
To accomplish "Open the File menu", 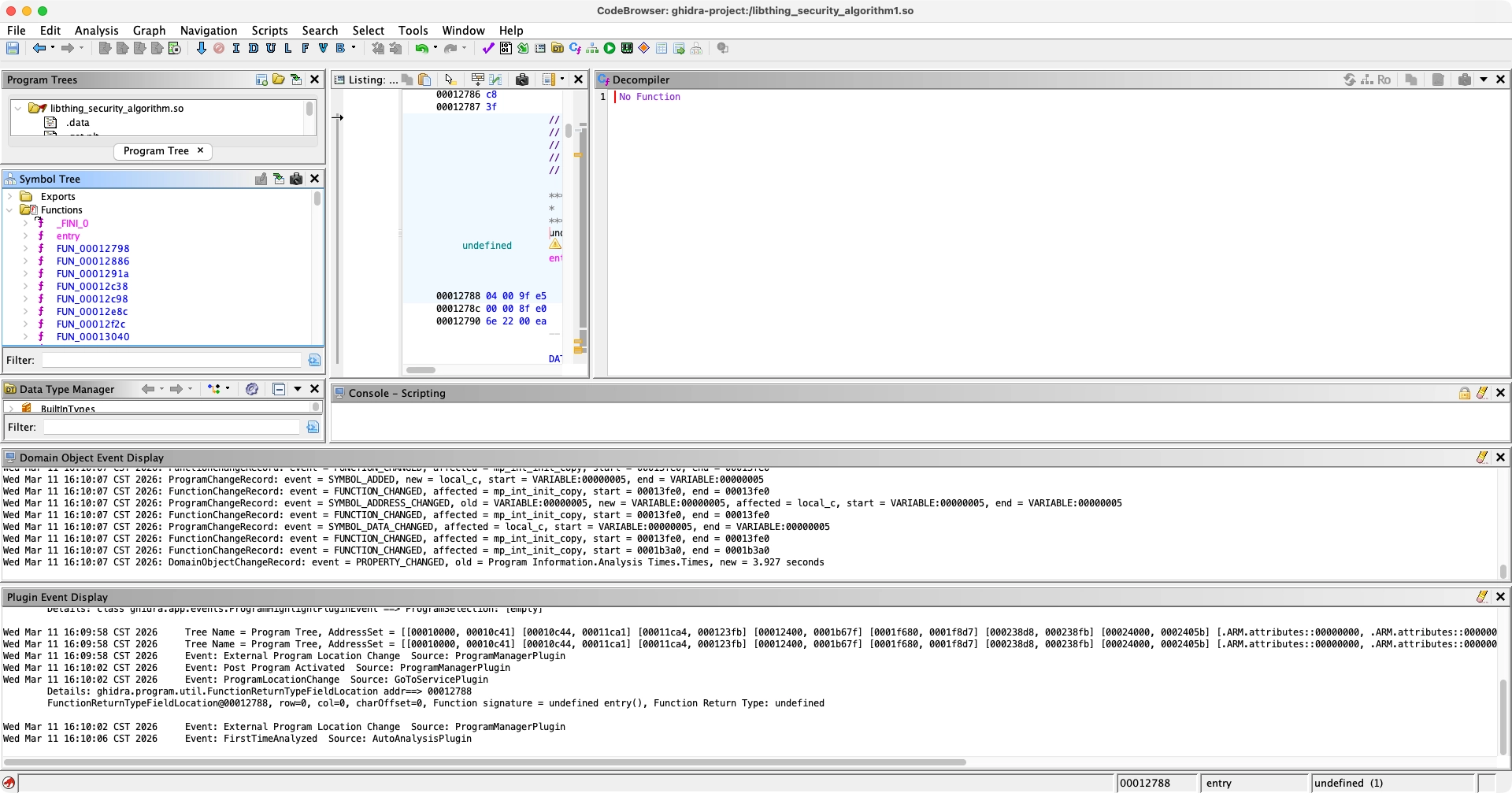I will coord(17,30).
